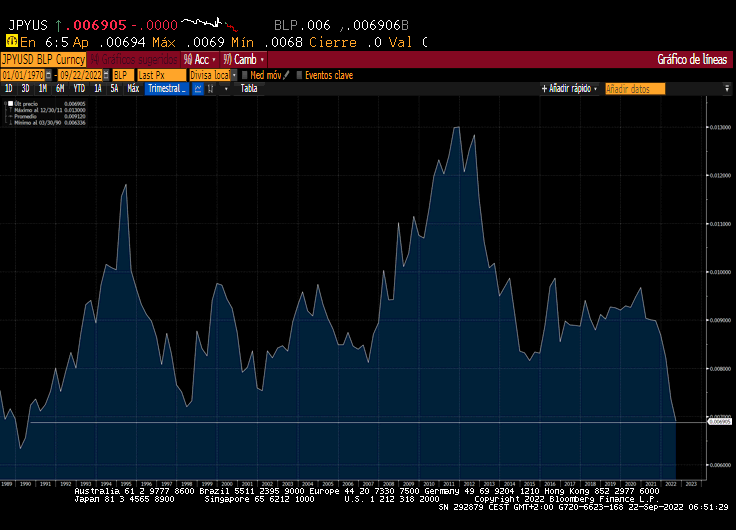Enable the Med móv checkbox
736x530 pixels.
(245, 75)
